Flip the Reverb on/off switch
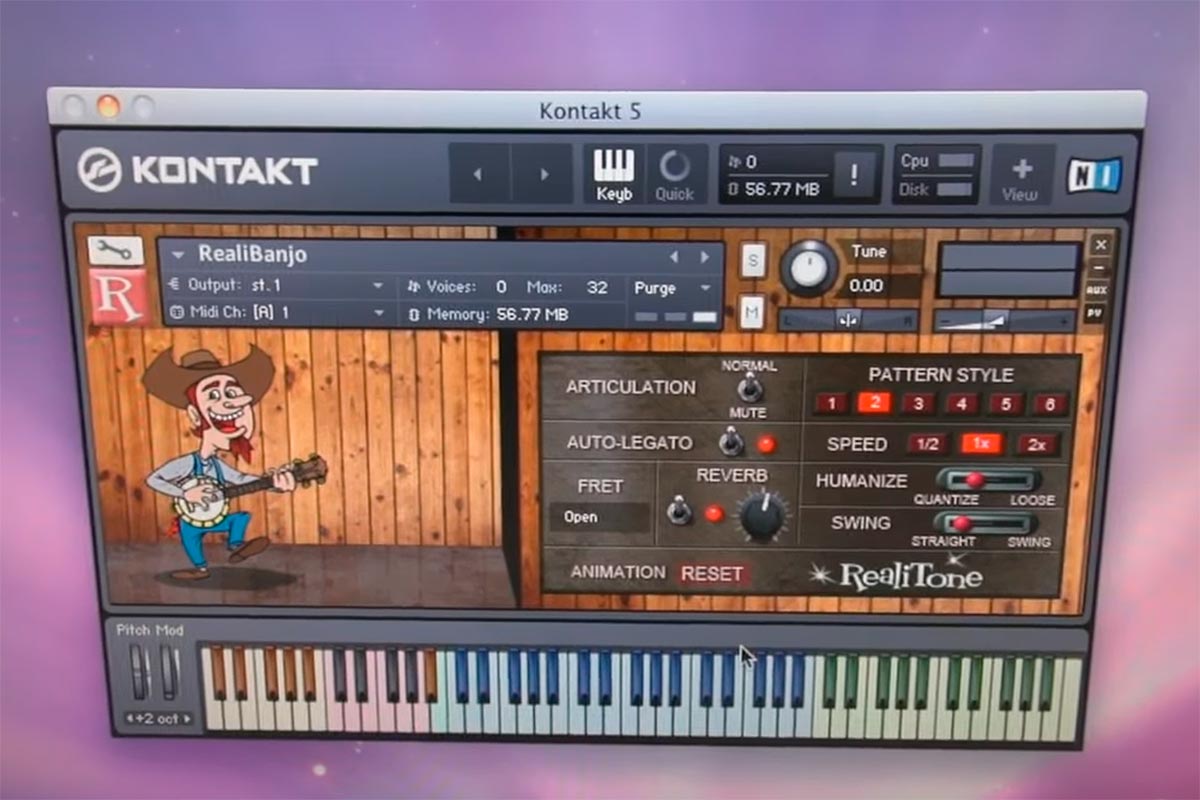 click(x=680, y=511)
